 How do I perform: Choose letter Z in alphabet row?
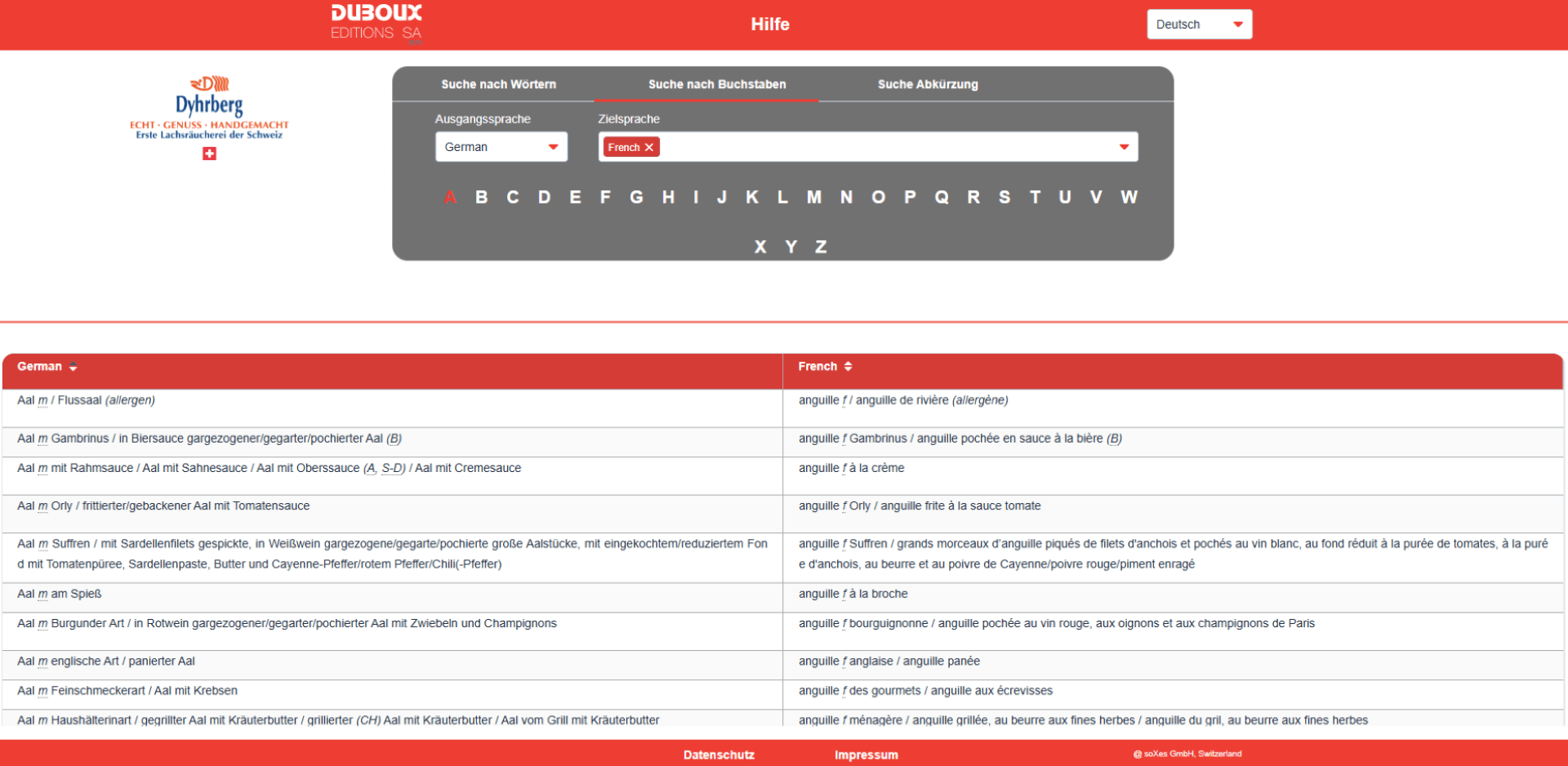coord(821,247)
